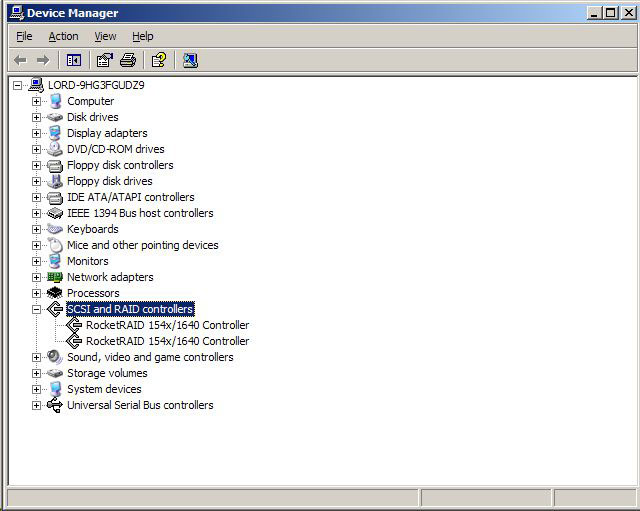Screen dimensions: 640x511
Task: Expand the Monitors category
Action: coord(36,261)
